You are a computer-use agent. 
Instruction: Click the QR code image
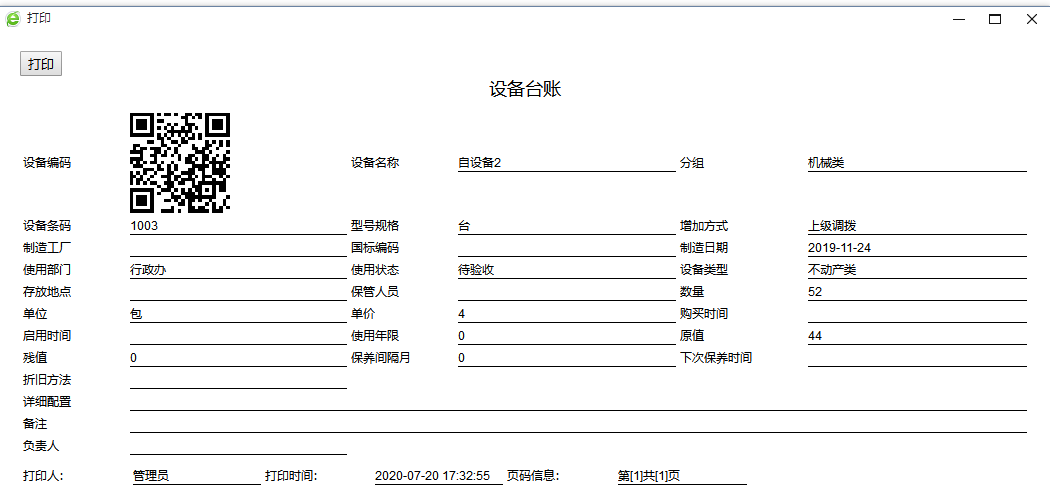[180, 162]
